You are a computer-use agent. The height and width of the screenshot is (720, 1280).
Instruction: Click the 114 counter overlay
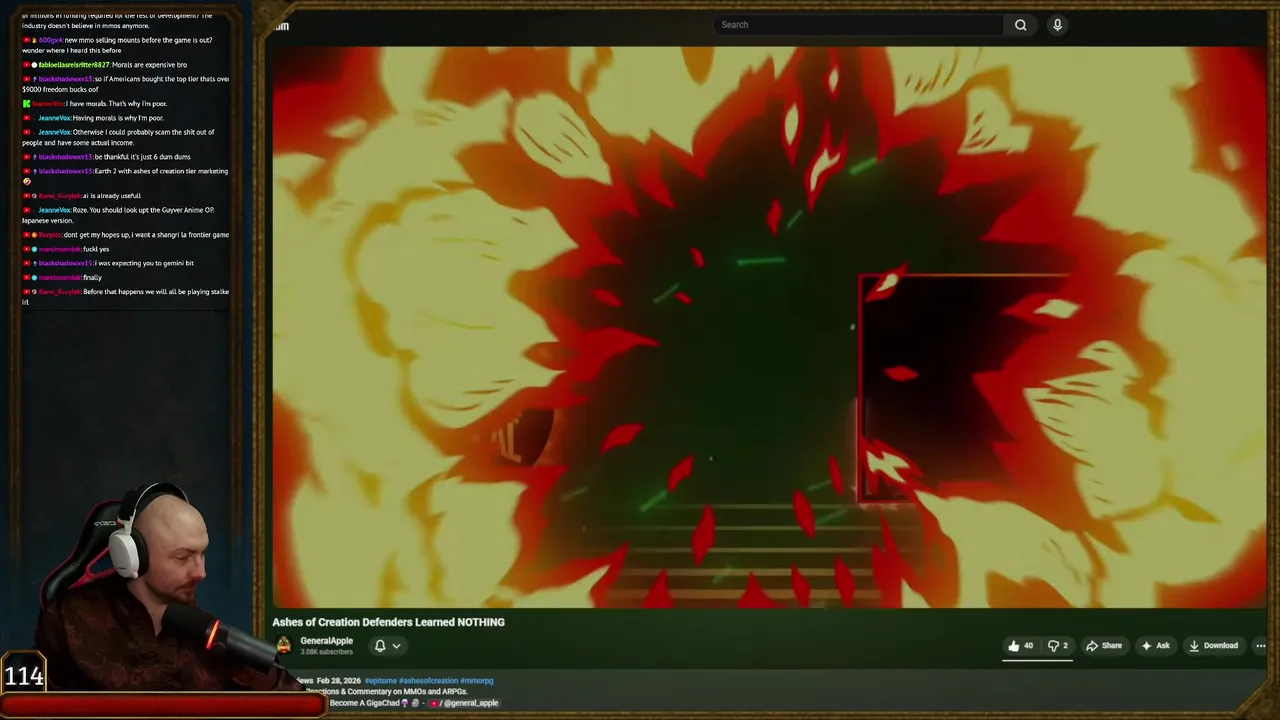pos(24,676)
